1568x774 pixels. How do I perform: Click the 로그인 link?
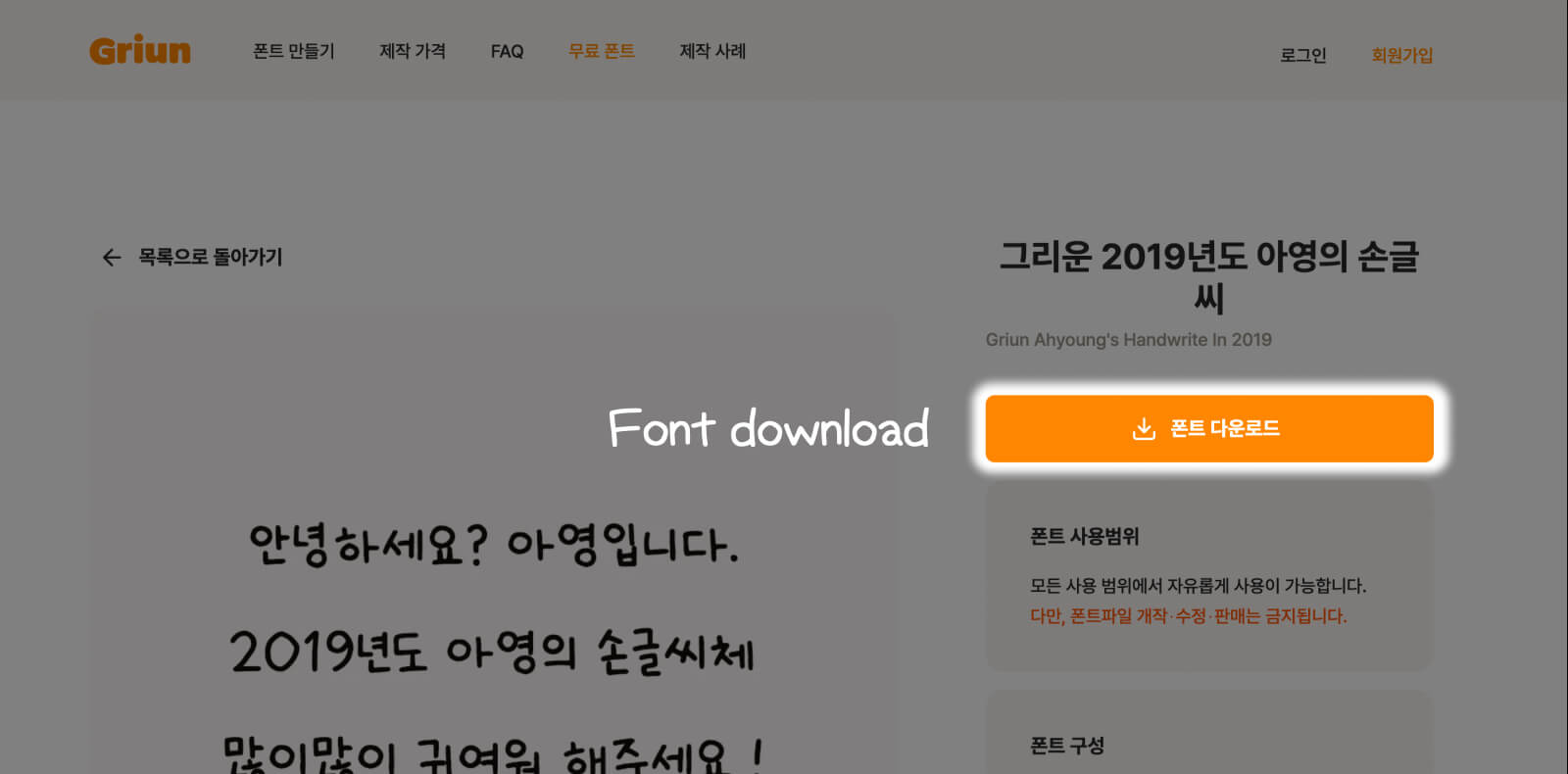coord(1303,55)
